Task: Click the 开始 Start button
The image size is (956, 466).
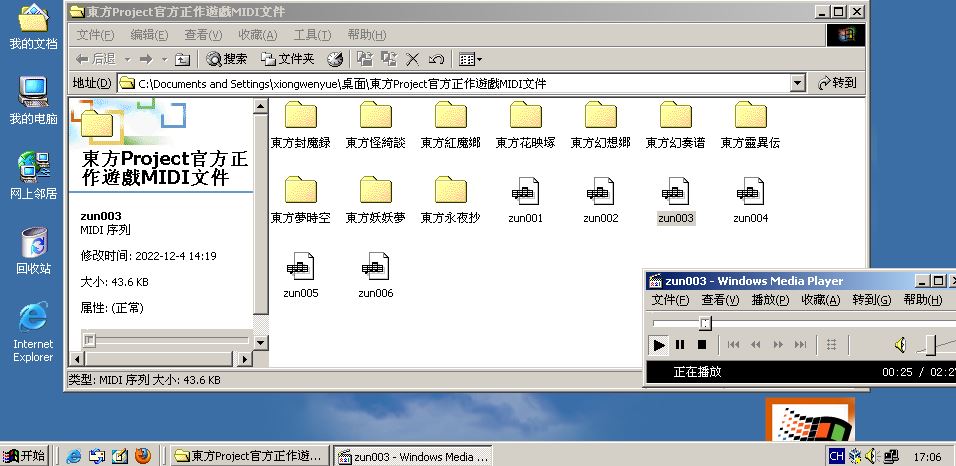Action: point(25,456)
